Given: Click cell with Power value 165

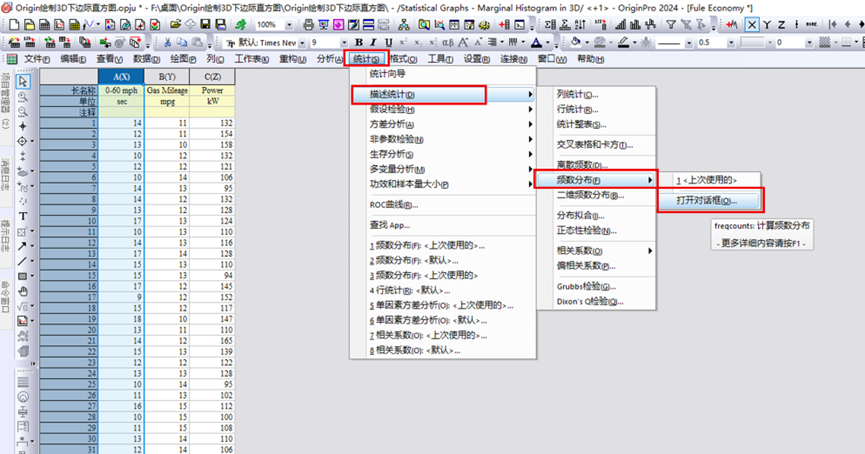Looking at the screenshot, I should [x=212, y=341].
